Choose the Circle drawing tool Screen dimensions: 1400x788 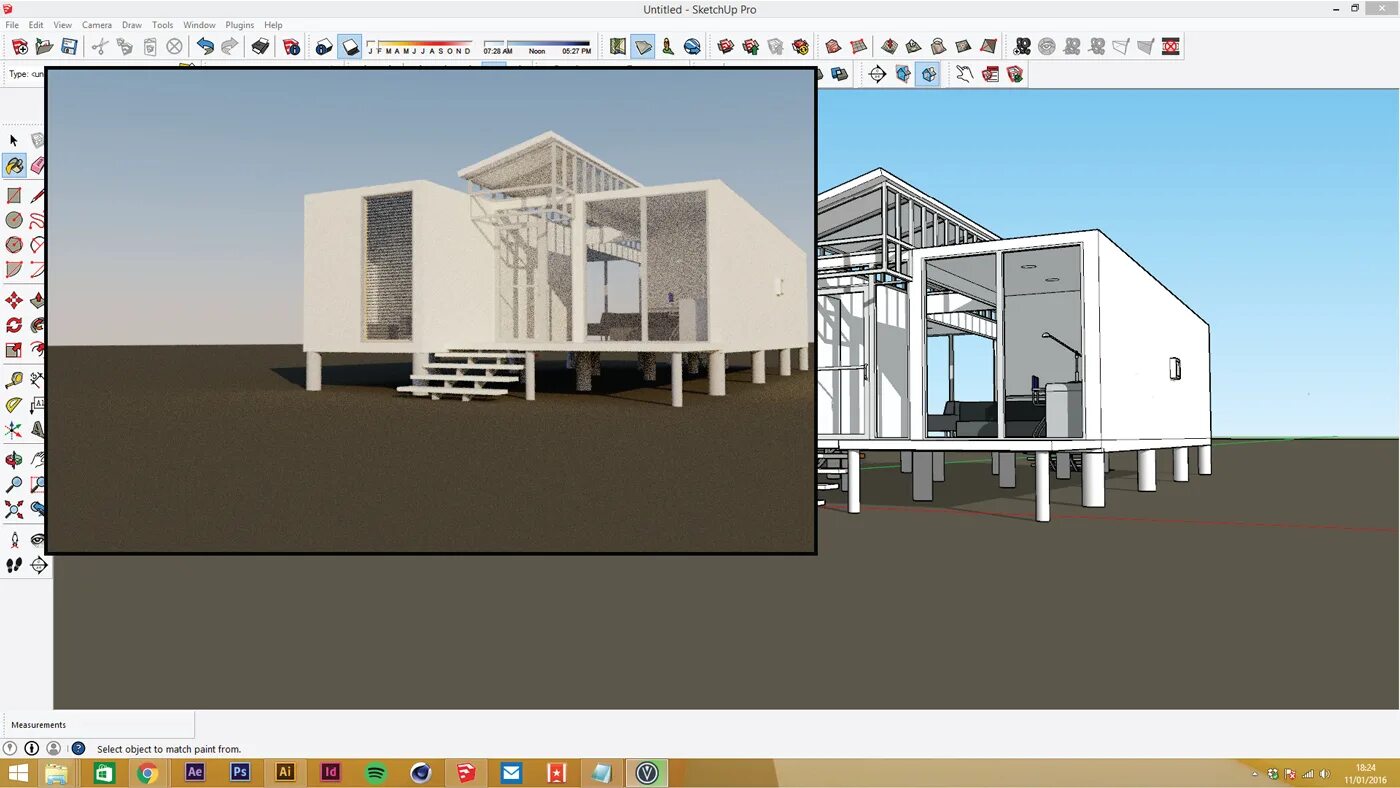14,220
